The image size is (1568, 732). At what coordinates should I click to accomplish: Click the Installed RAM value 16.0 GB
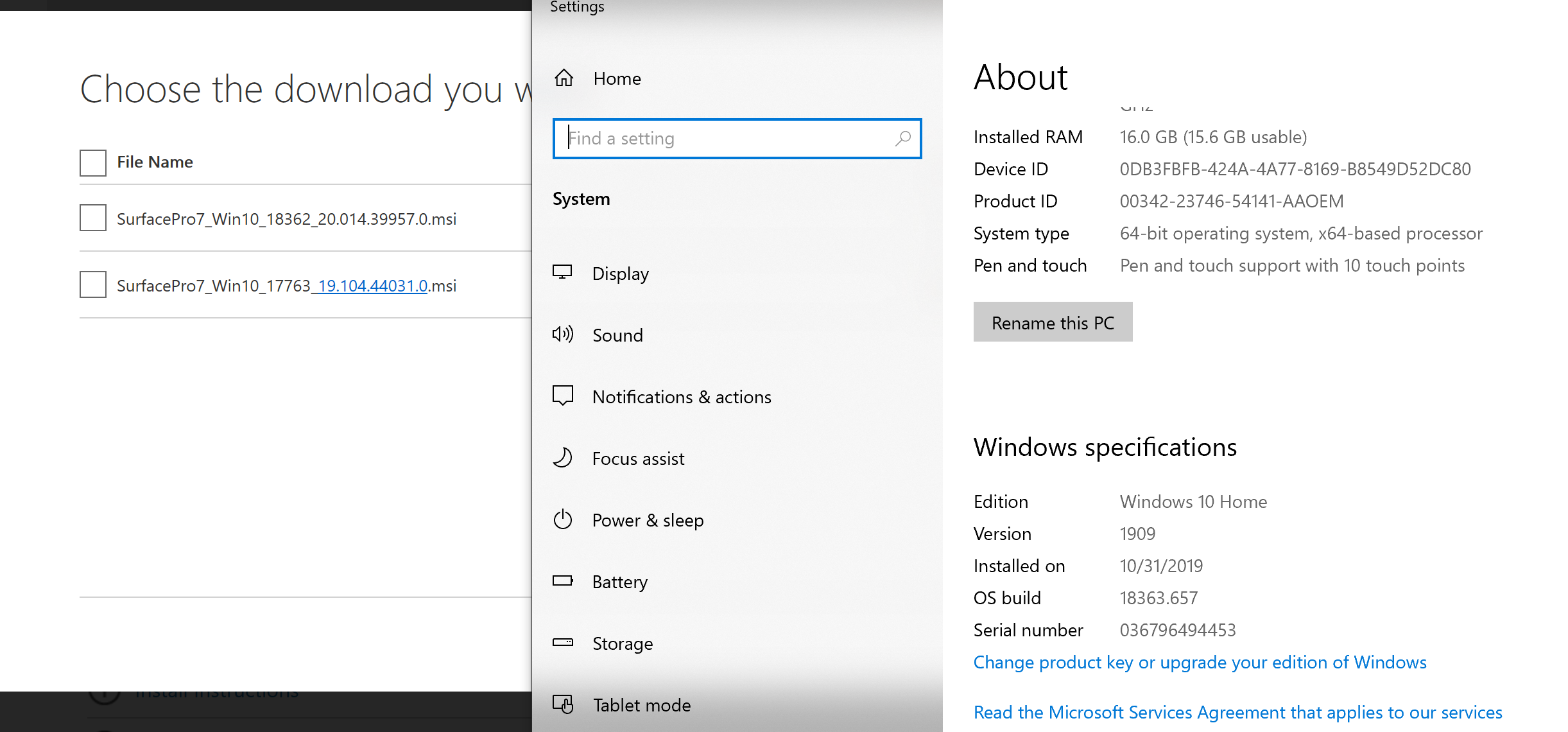[x=1213, y=137]
